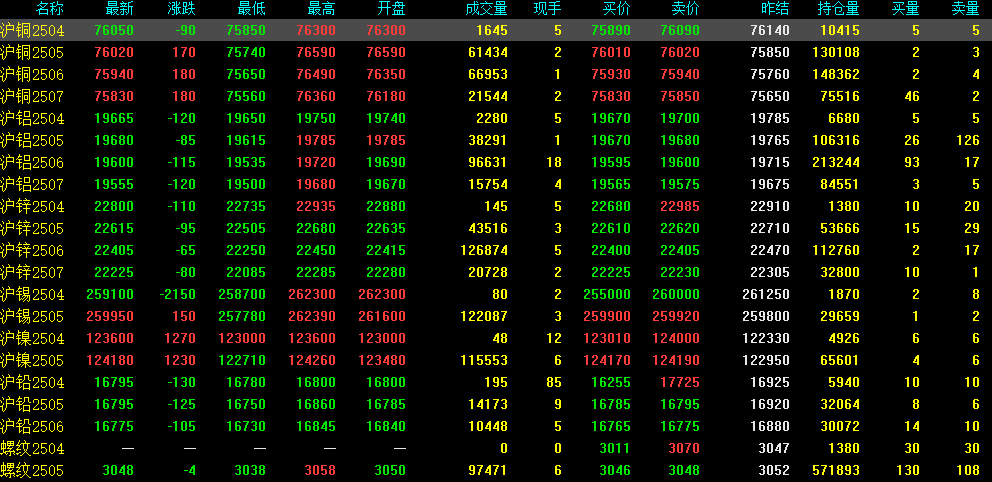Select the 螺纹2505 contract name

click(x=32, y=471)
